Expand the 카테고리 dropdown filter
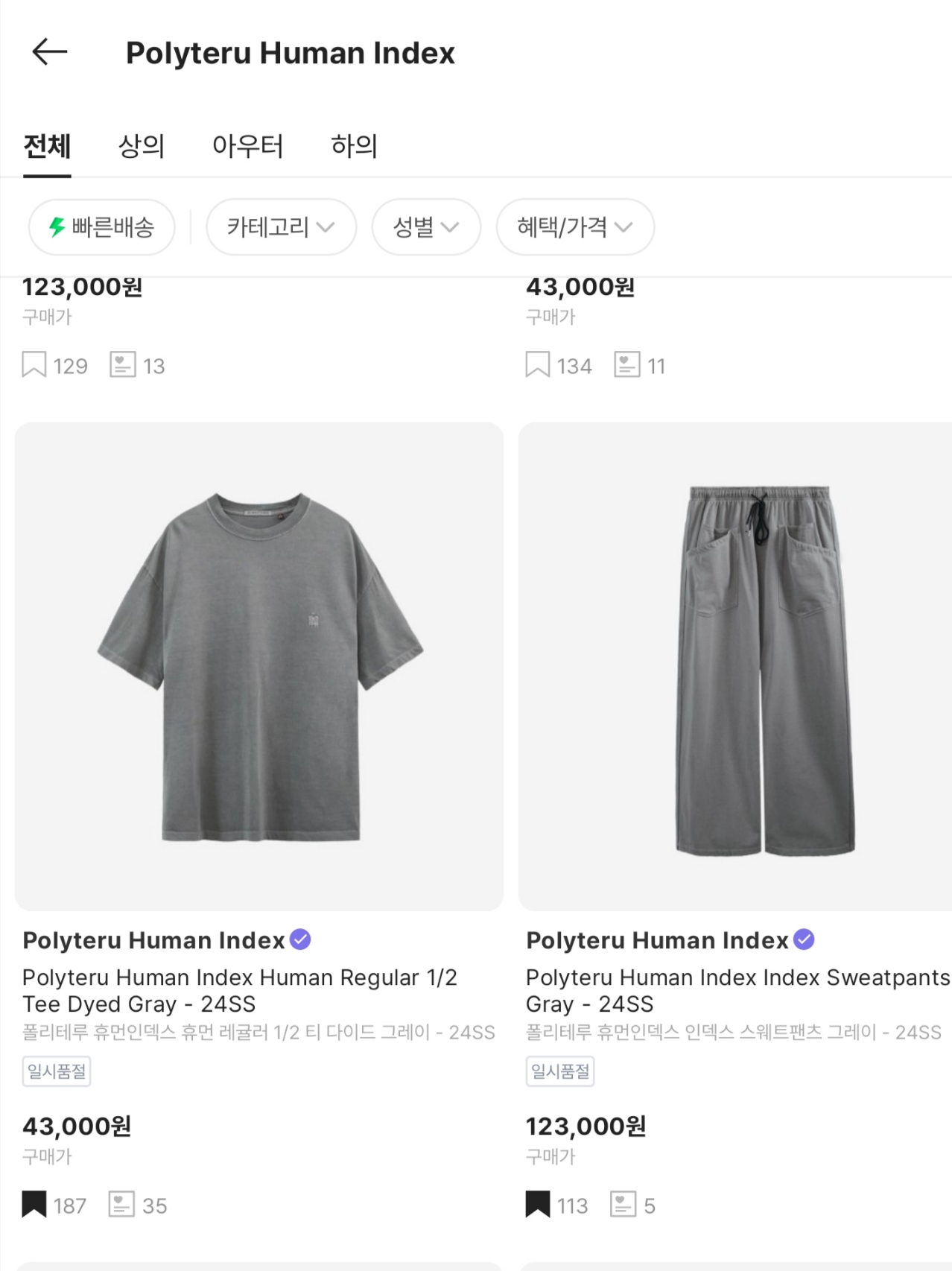This screenshot has height=1271, width=952. point(281,226)
